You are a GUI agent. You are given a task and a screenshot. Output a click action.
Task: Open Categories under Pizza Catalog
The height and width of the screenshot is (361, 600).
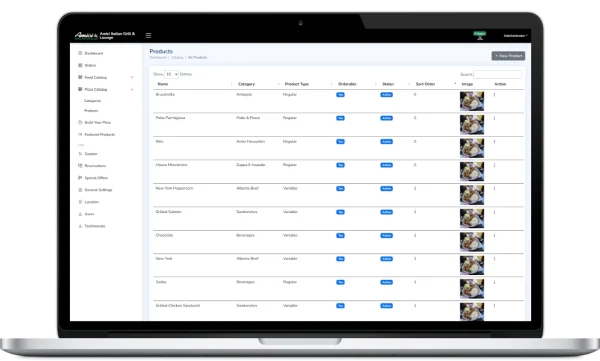click(x=93, y=101)
